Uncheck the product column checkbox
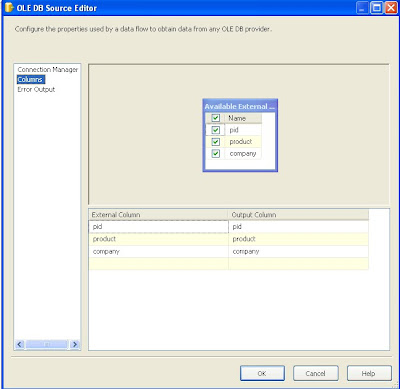The width and height of the screenshot is (400, 389). 216,142
